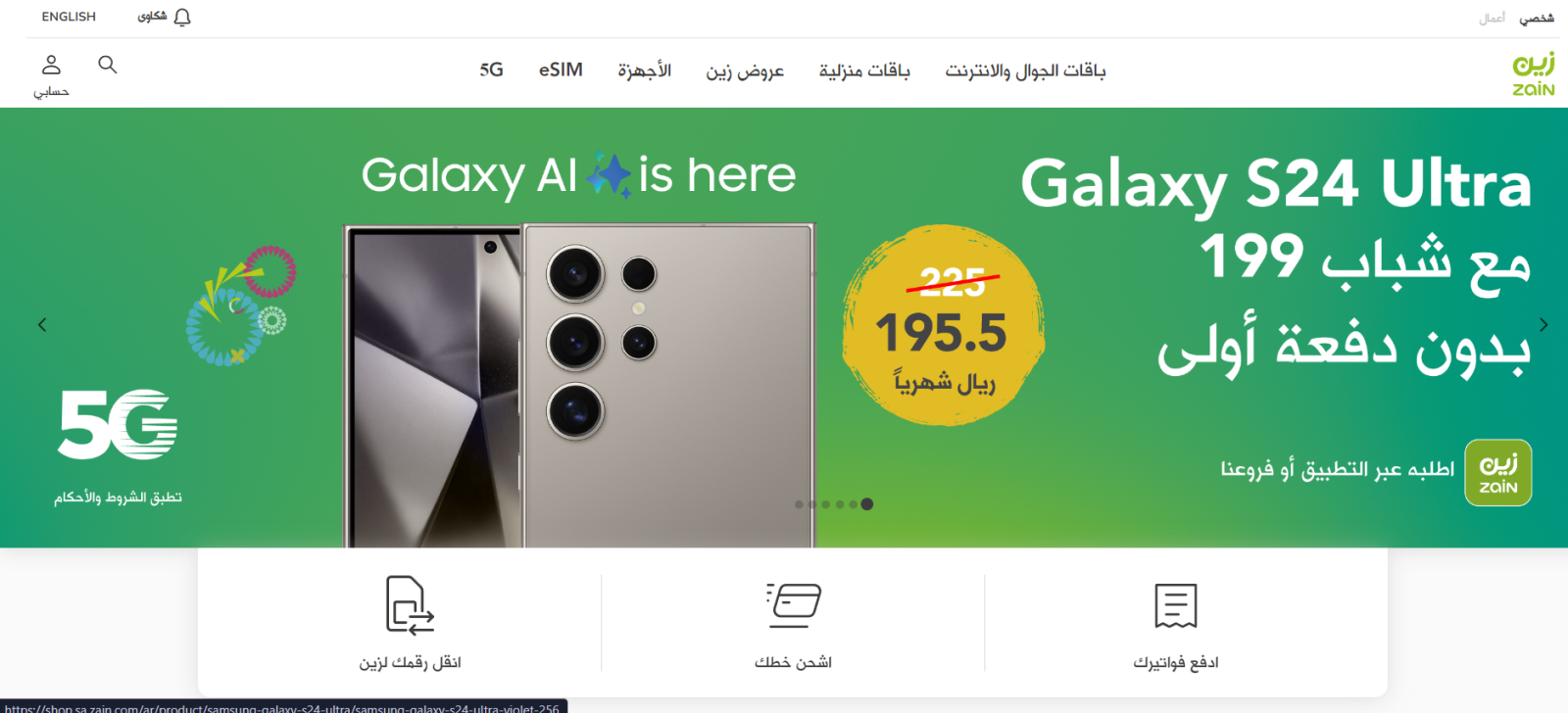The height and width of the screenshot is (713, 1568).
Task: Select the third carousel dot
Action: pyautogui.click(x=826, y=504)
